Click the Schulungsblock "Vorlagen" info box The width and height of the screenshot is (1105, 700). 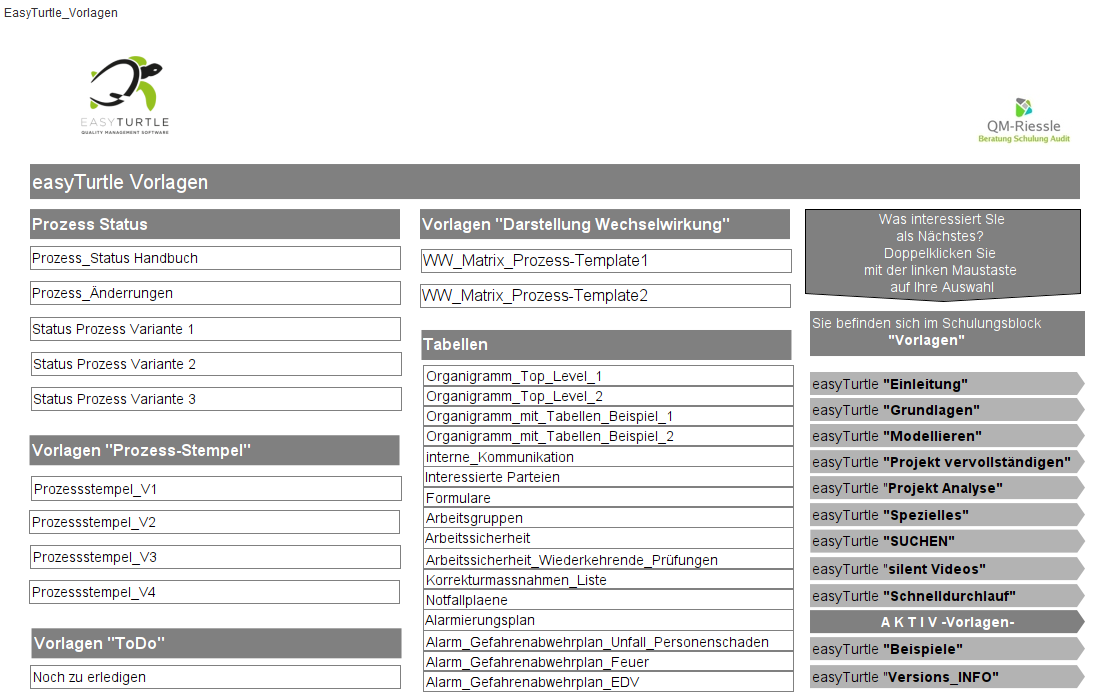(947, 333)
